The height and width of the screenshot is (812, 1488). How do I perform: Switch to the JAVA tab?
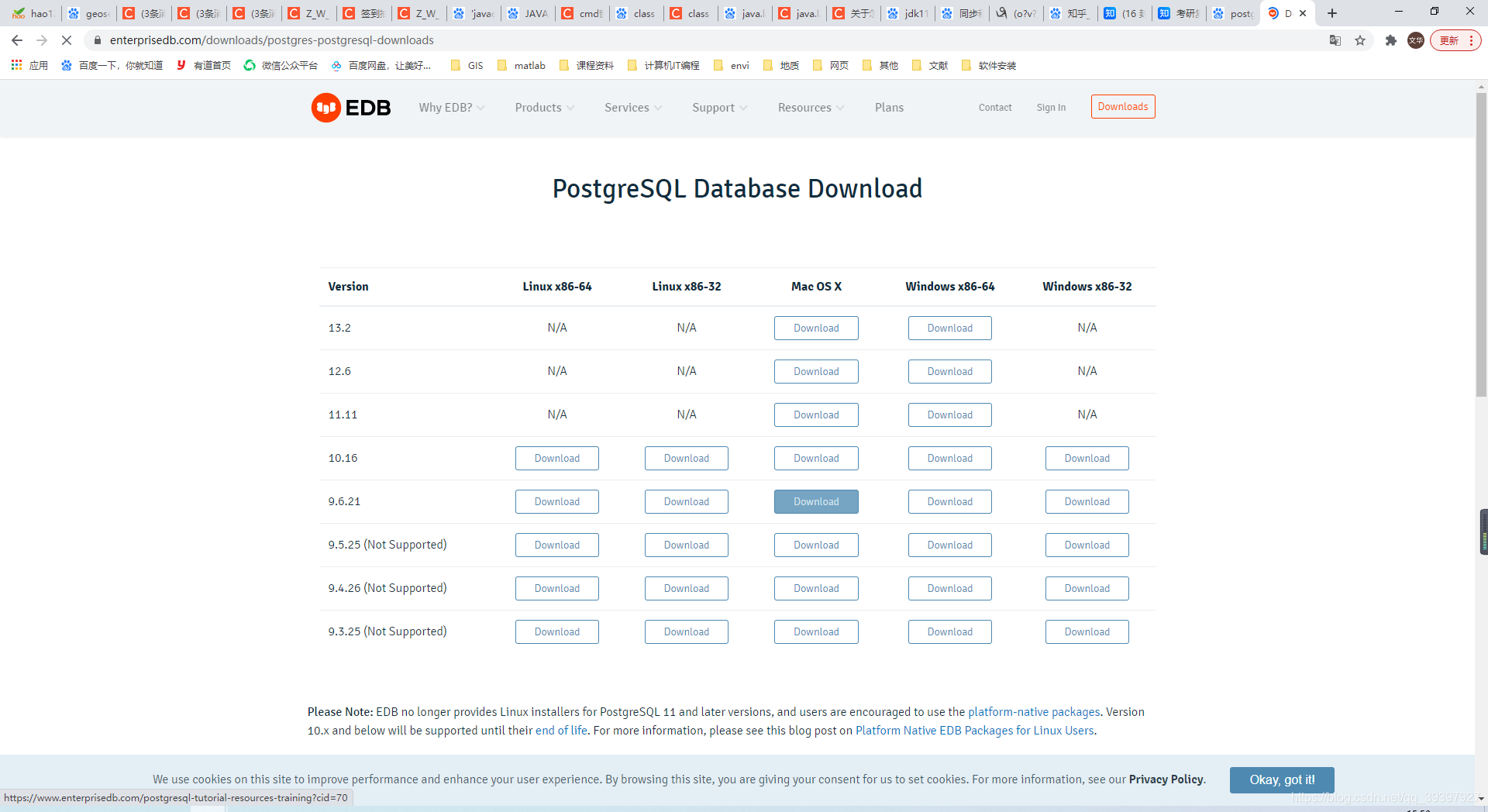(x=528, y=13)
